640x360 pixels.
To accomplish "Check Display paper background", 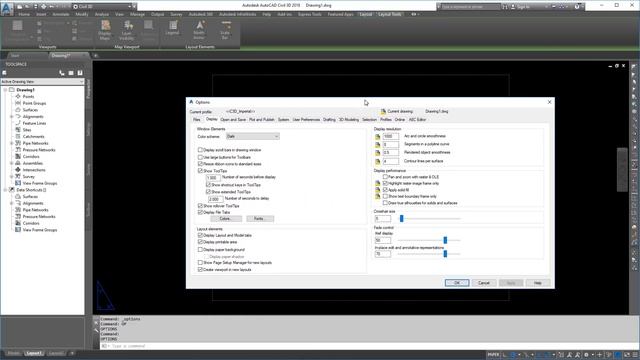I will pyautogui.click(x=200, y=249).
